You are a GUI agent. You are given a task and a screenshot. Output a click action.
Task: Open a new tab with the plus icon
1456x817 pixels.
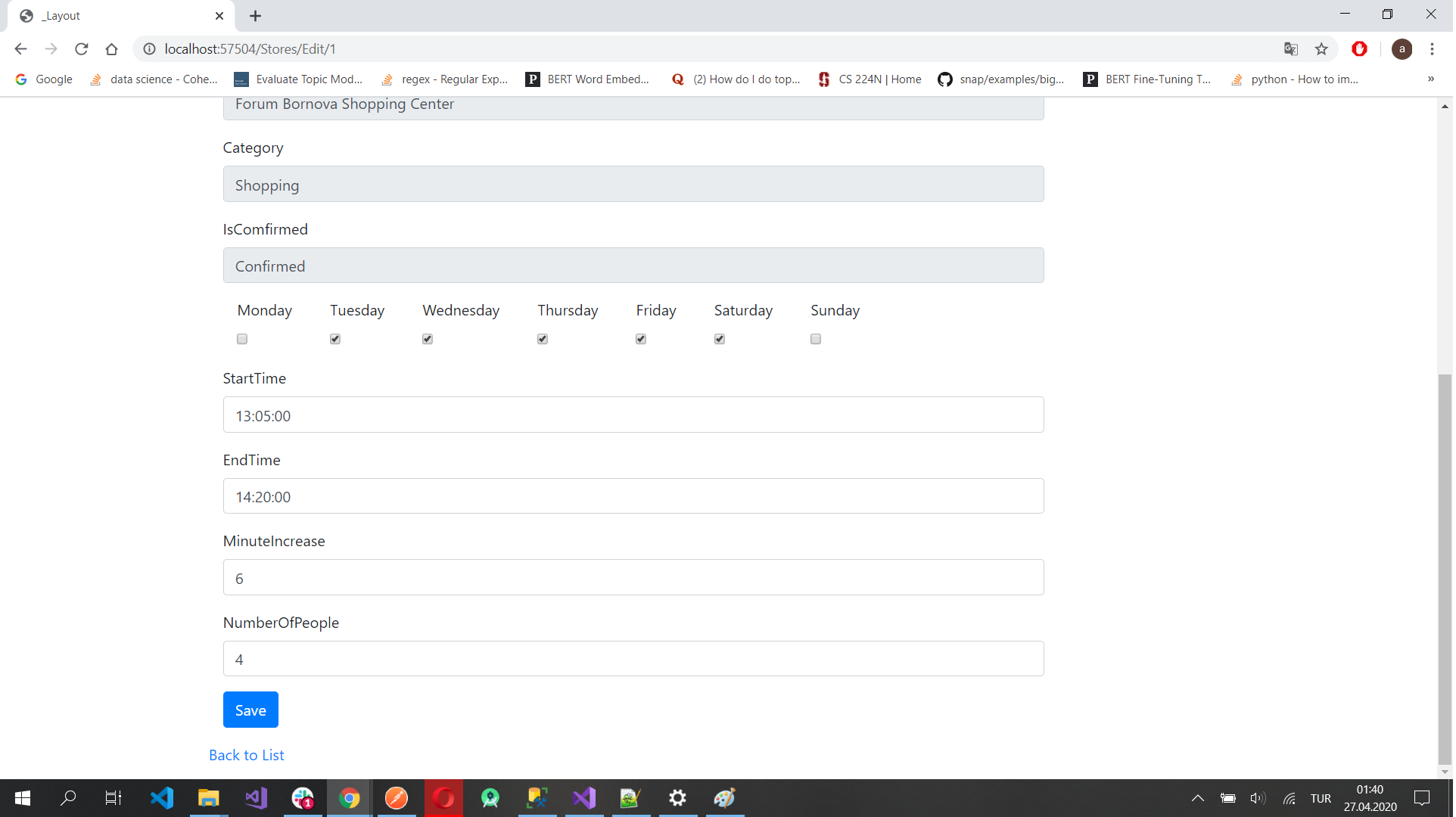tap(256, 16)
